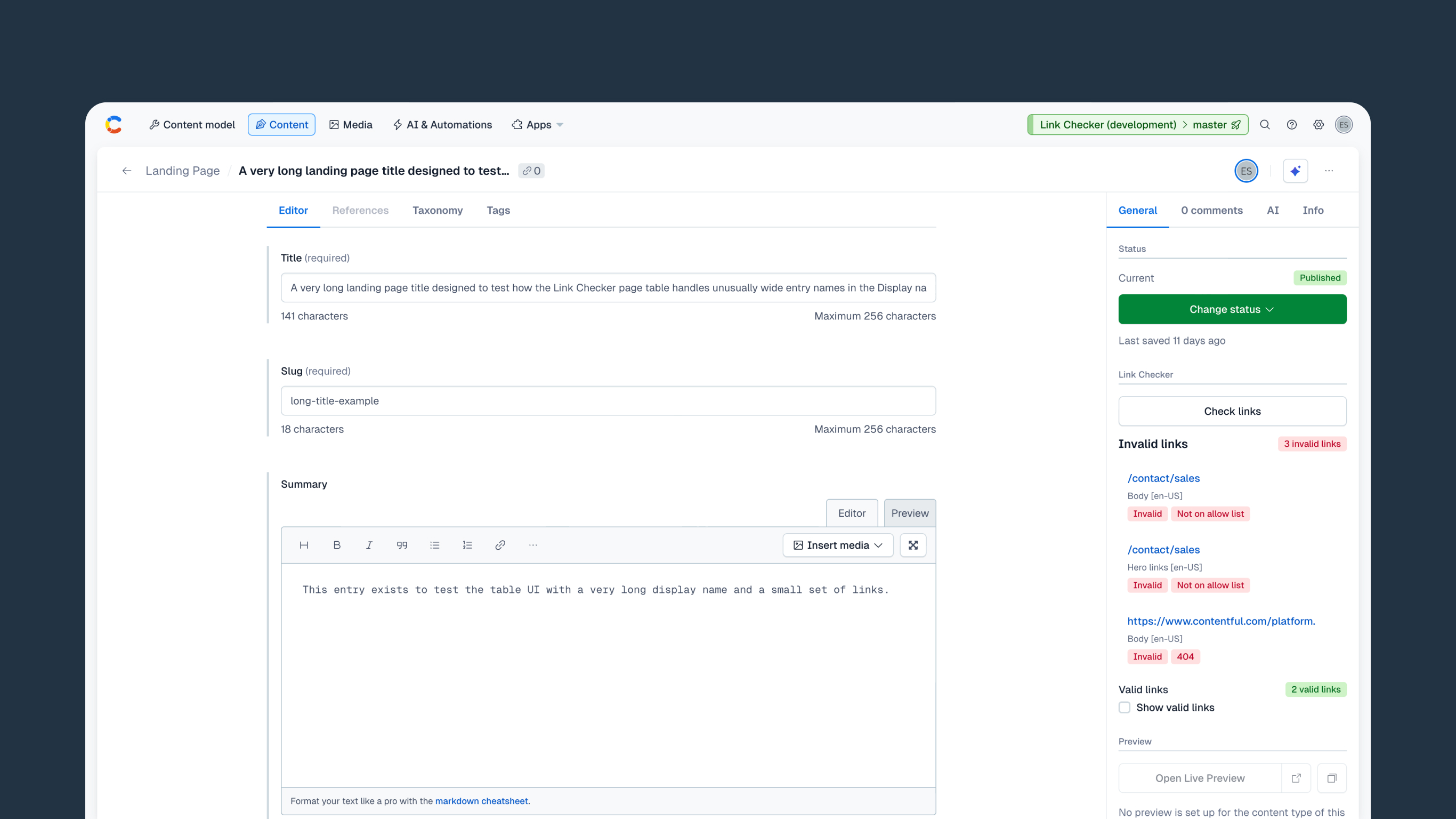Toggle bold in markdown toolbar
The image size is (1456, 819).
[x=336, y=545]
